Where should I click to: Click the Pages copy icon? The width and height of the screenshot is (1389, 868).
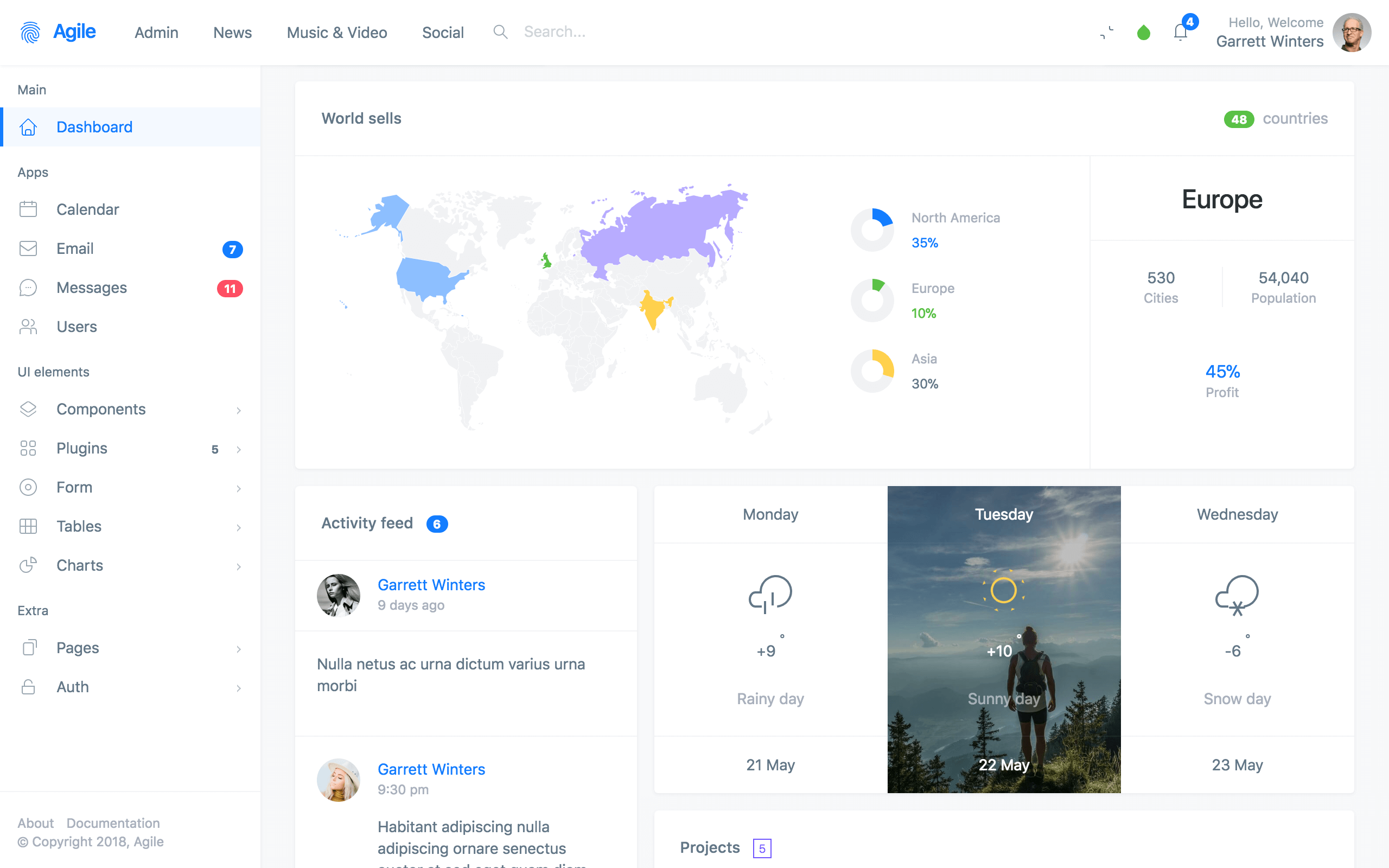pos(29,648)
